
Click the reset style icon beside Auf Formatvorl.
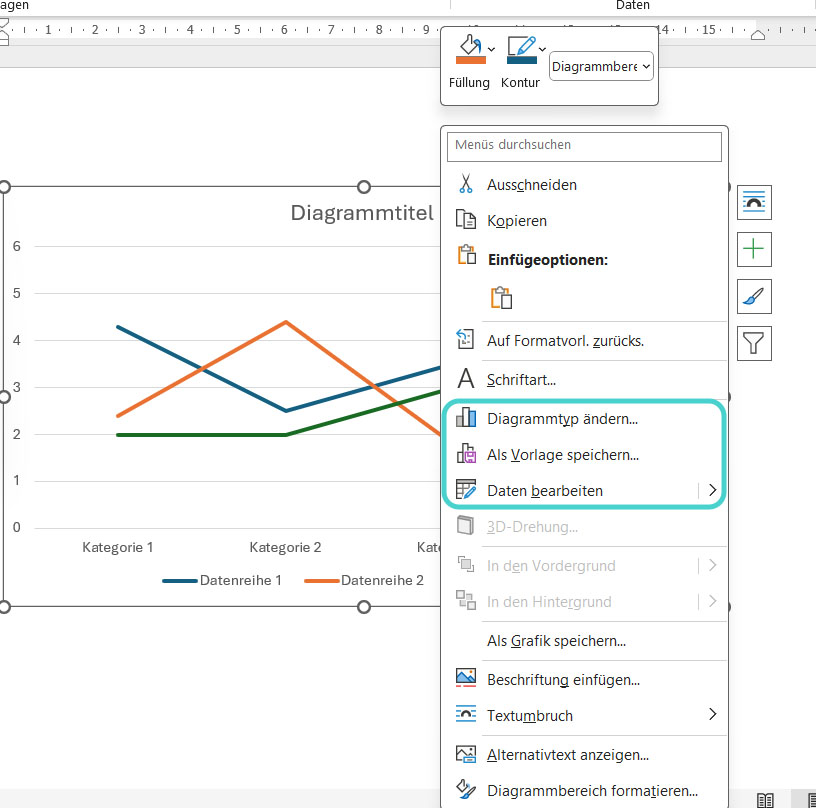point(465,339)
